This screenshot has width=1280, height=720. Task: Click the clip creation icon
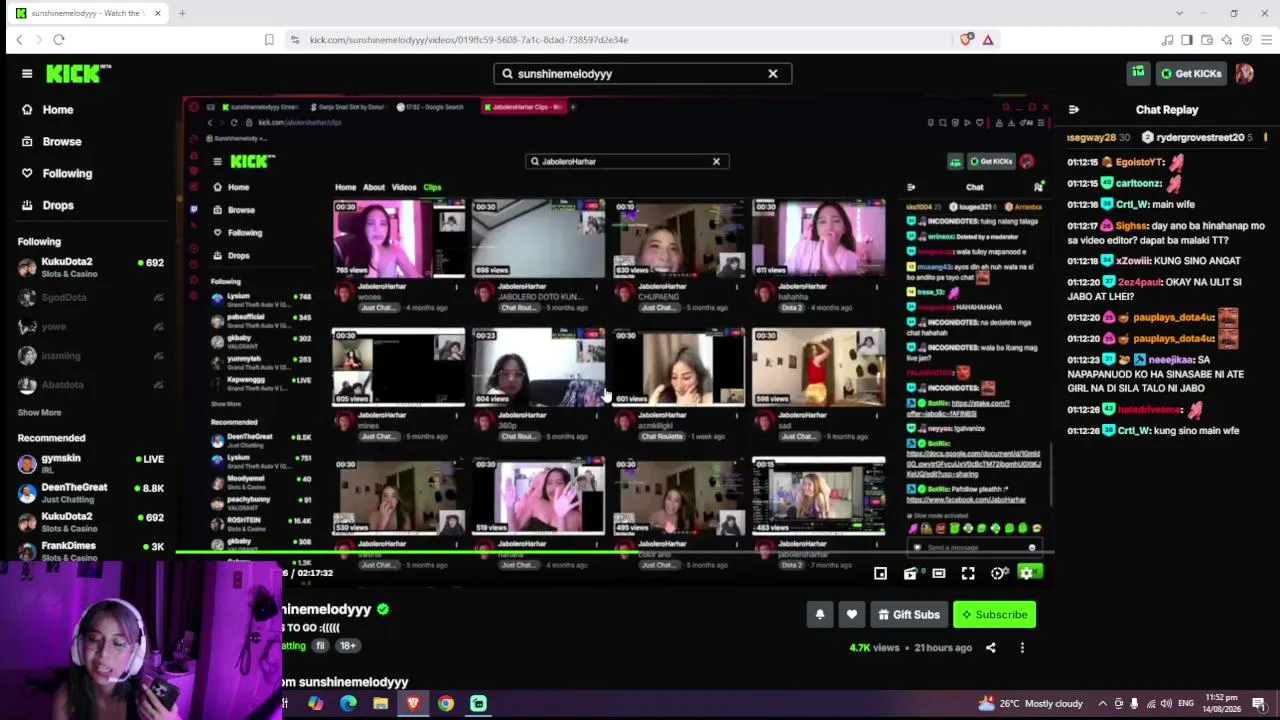910,574
